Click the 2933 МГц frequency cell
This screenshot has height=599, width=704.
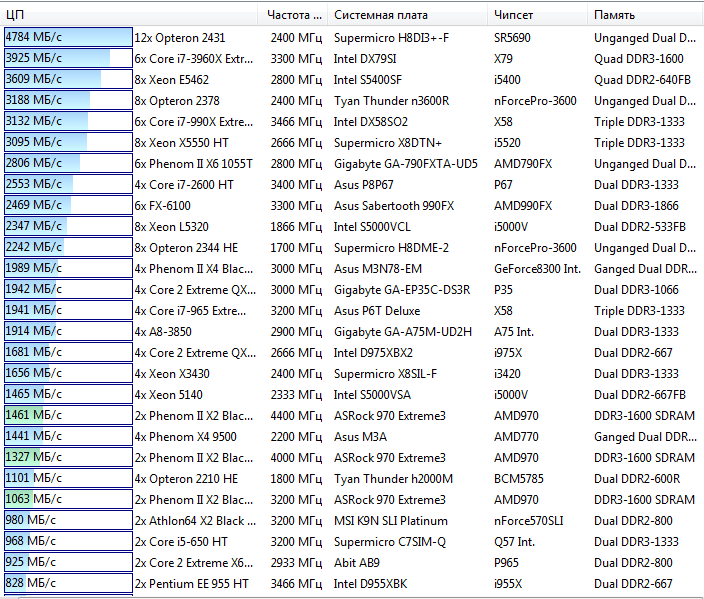point(296,563)
